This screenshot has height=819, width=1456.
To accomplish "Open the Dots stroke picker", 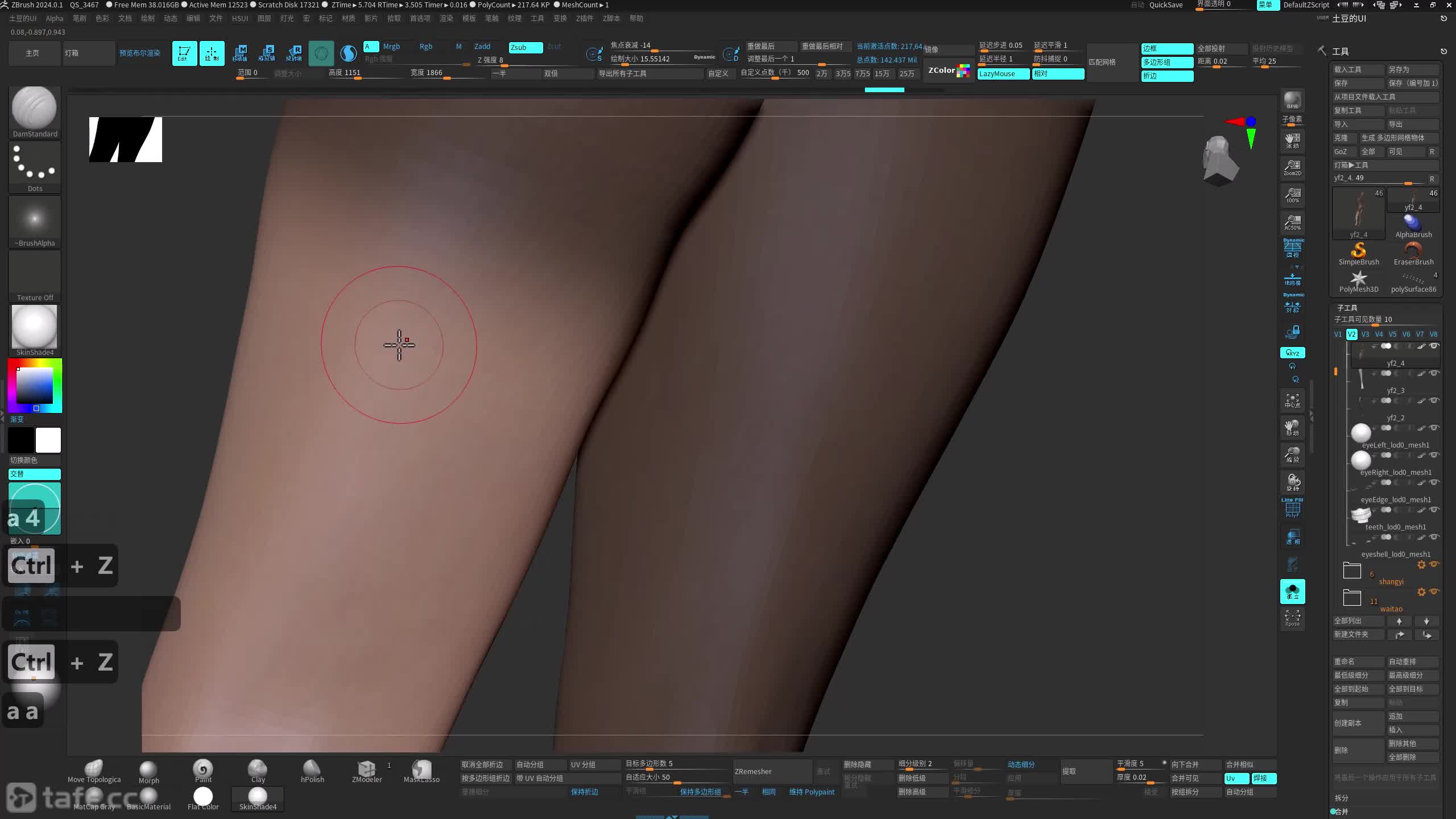I will pyautogui.click(x=35, y=167).
